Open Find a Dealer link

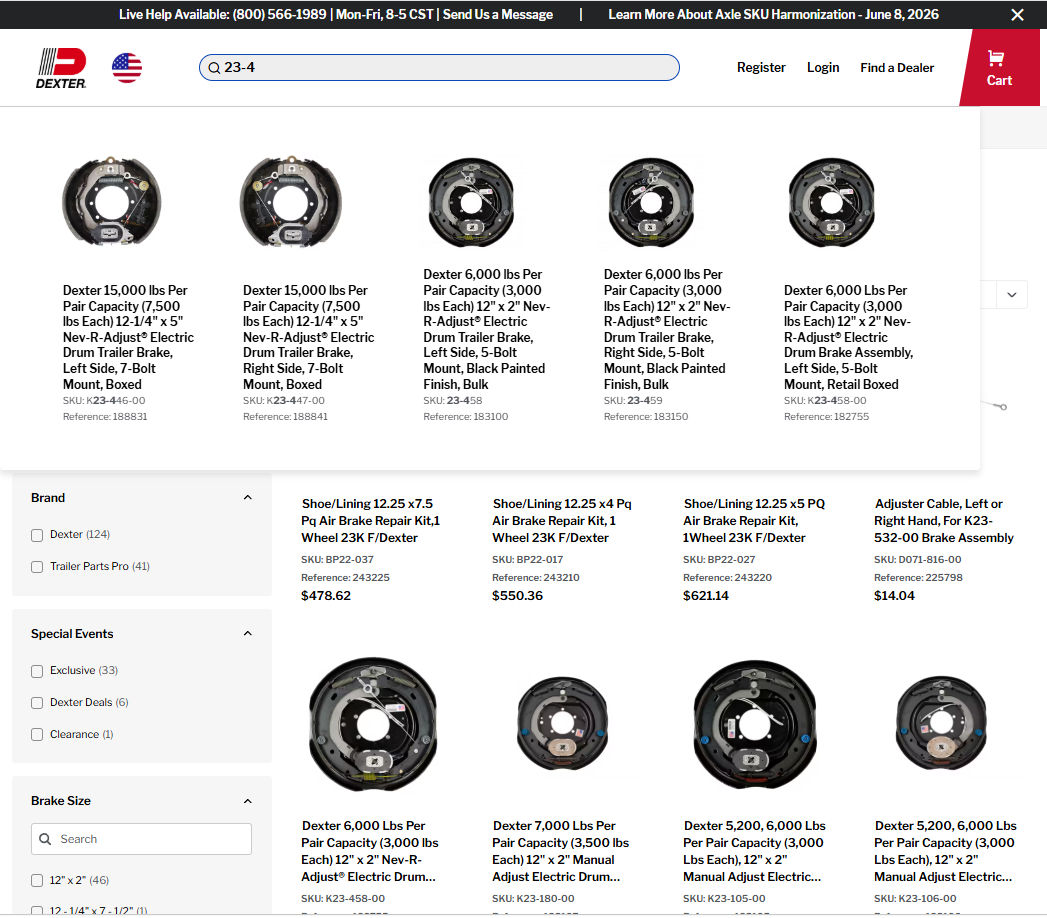pyautogui.click(x=897, y=67)
